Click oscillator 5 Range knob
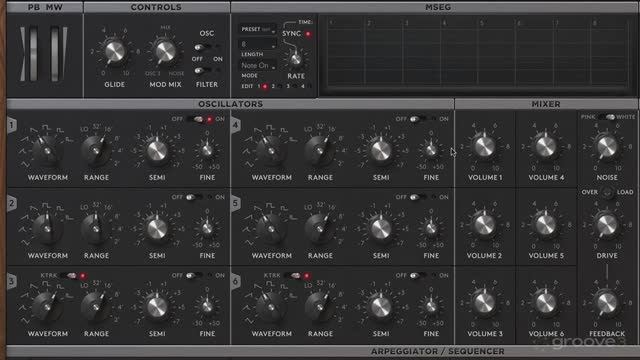The image size is (640, 360). [x=320, y=229]
